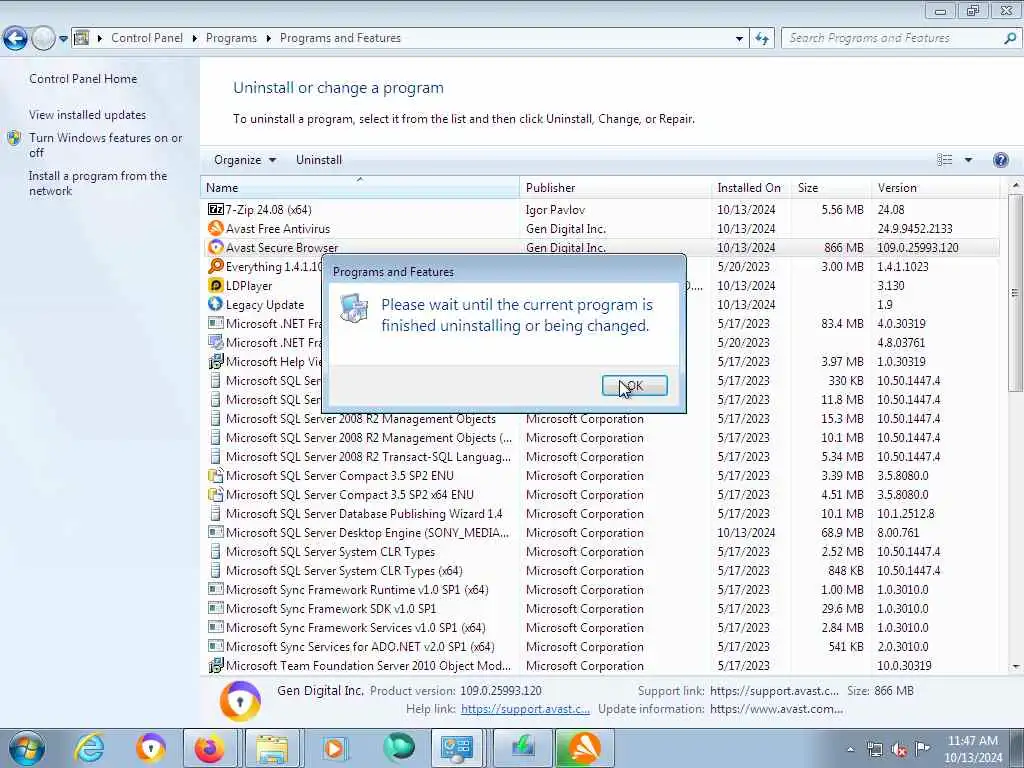Click the network tray icon
Image resolution: width=1024 pixels, height=768 pixels.
click(x=874, y=749)
